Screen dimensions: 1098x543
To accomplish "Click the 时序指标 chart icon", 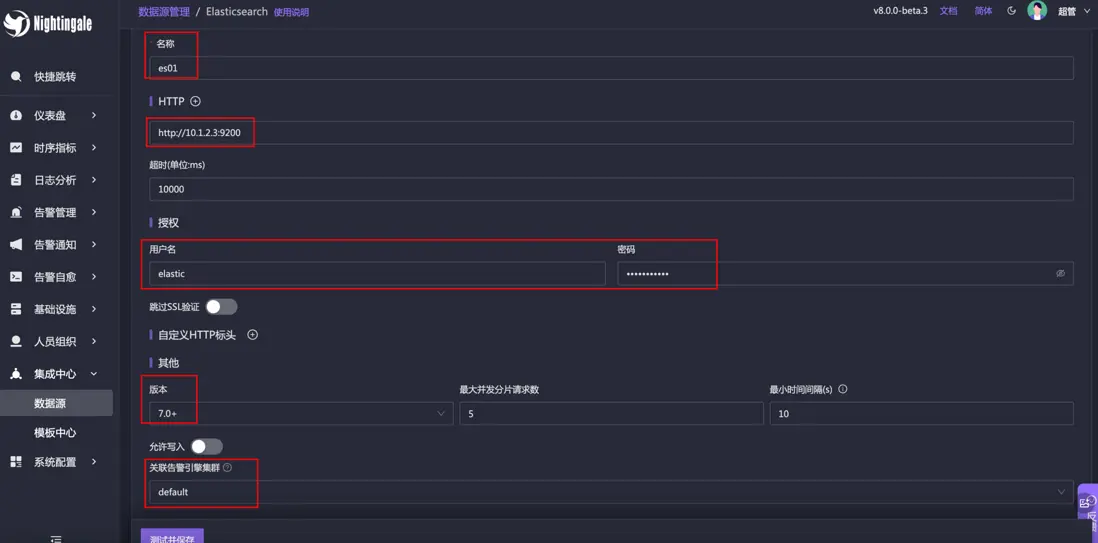I will pos(16,148).
